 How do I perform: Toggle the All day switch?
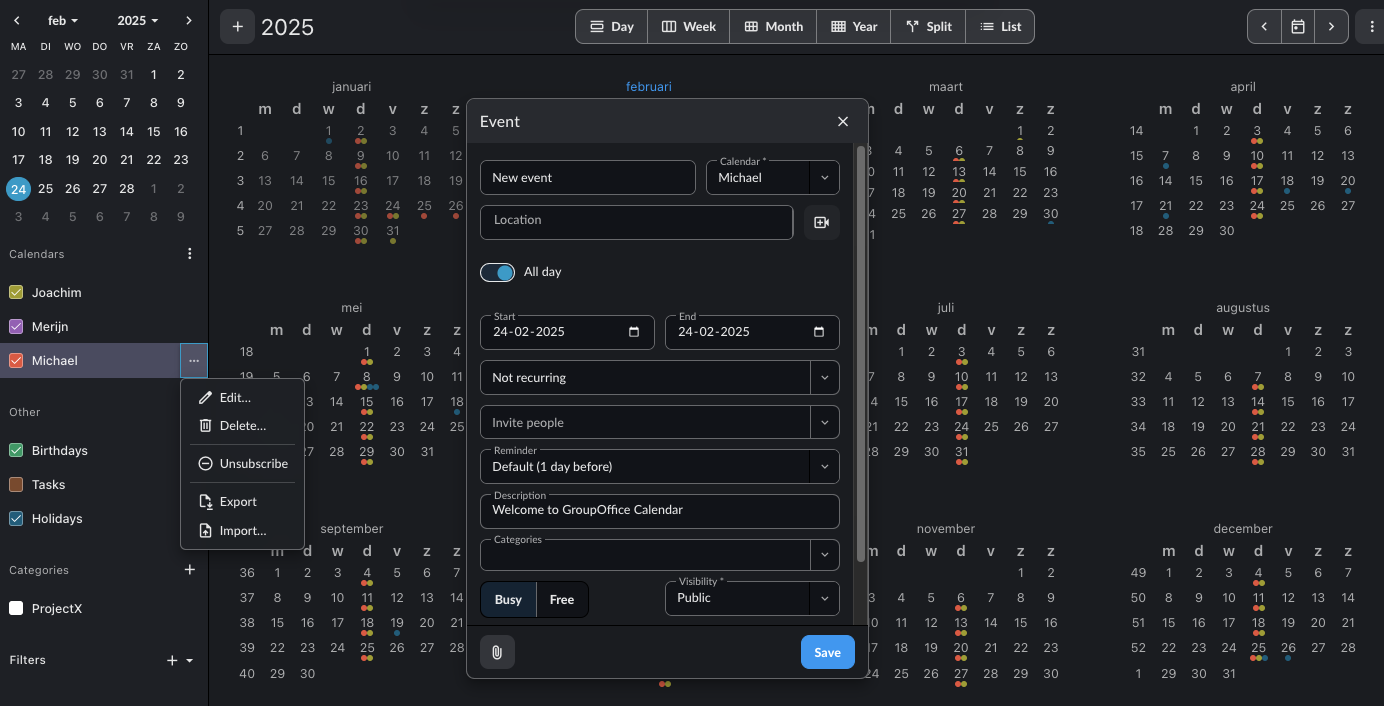tap(497, 272)
